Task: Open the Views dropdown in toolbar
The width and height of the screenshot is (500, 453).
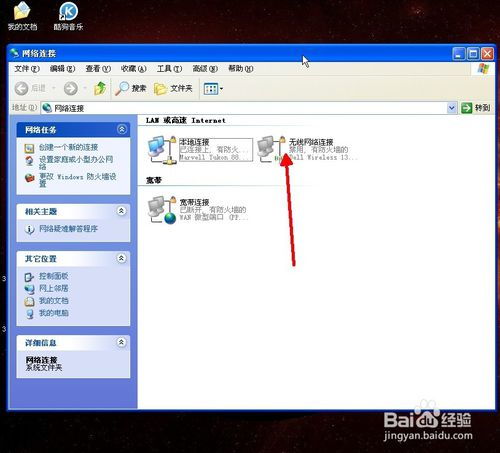Action: pyautogui.click(x=213, y=89)
